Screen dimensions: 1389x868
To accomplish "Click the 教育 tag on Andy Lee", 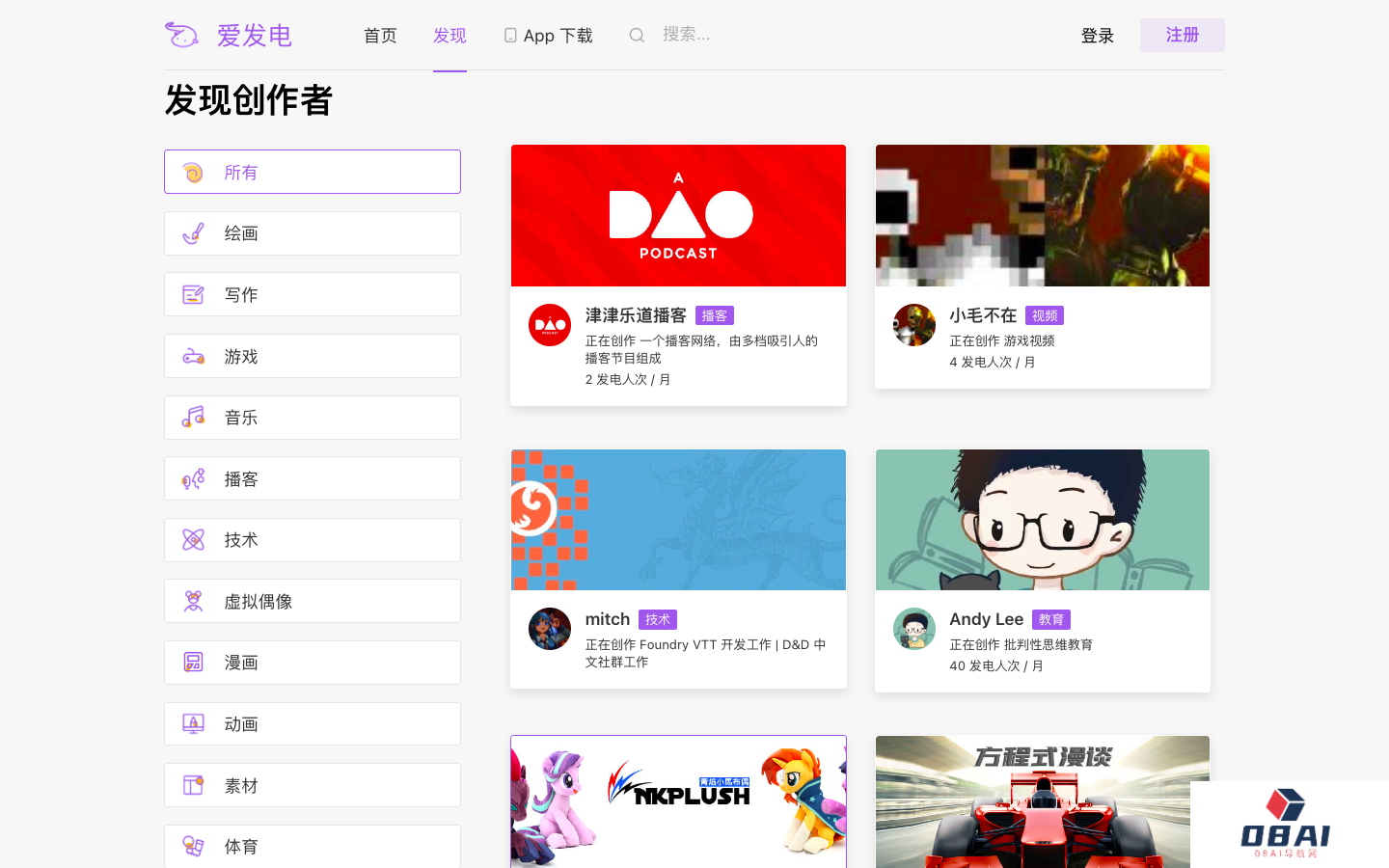I will [x=1051, y=619].
